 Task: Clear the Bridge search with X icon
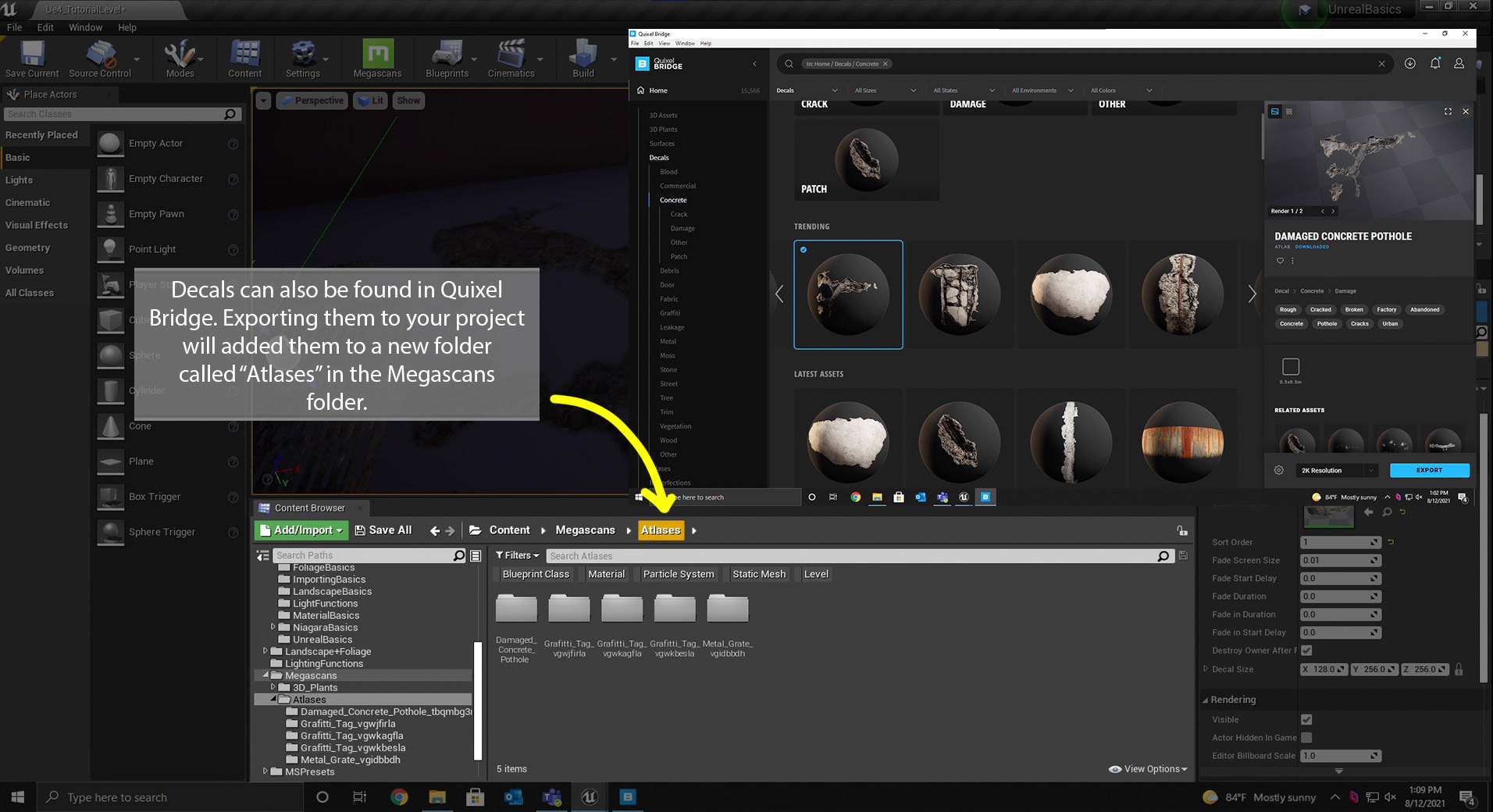1381,64
